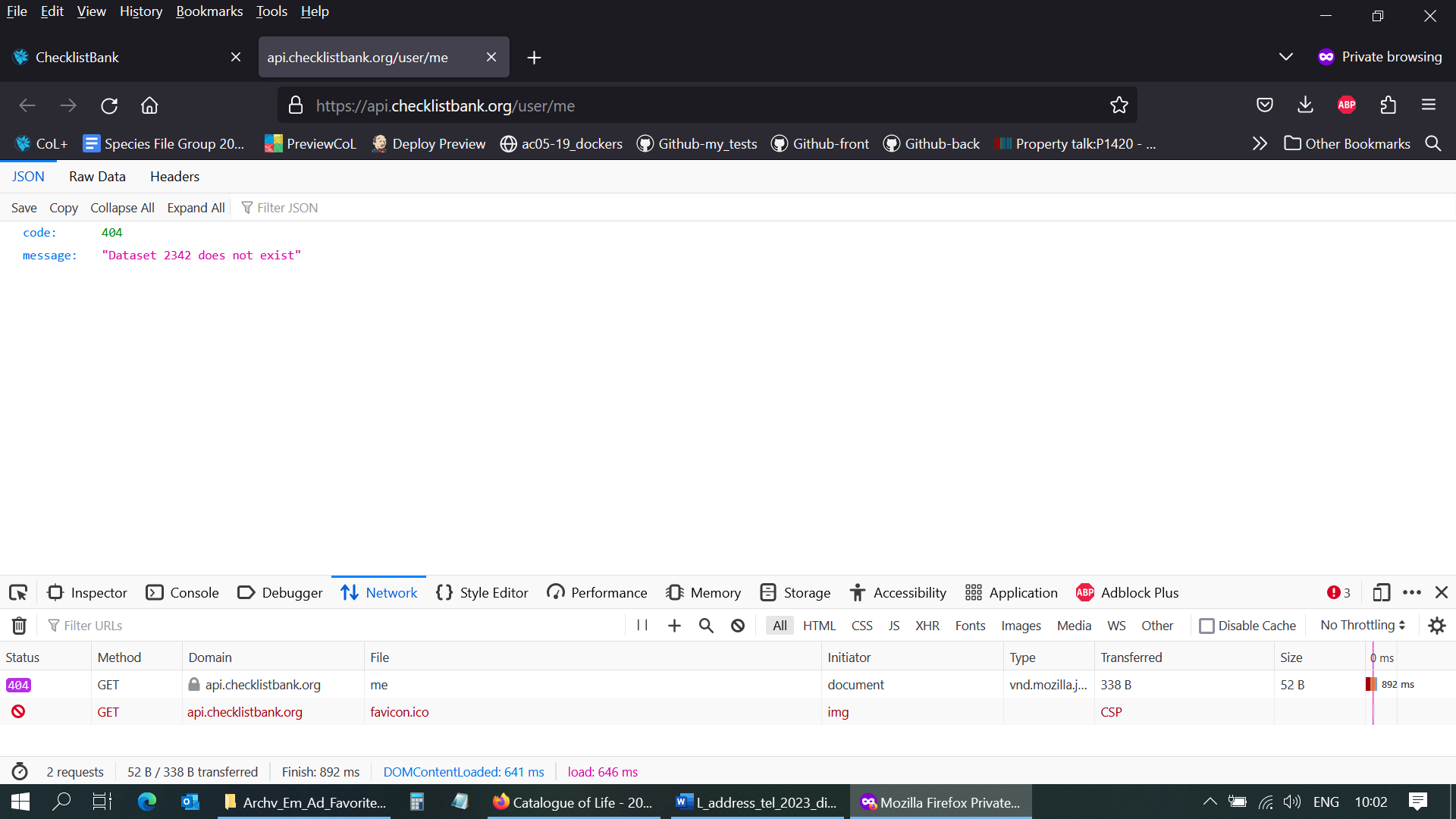Image resolution: width=1456 pixels, height=819 pixels.
Task: Enable the Disable Cache checkbox
Action: click(1207, 626)
